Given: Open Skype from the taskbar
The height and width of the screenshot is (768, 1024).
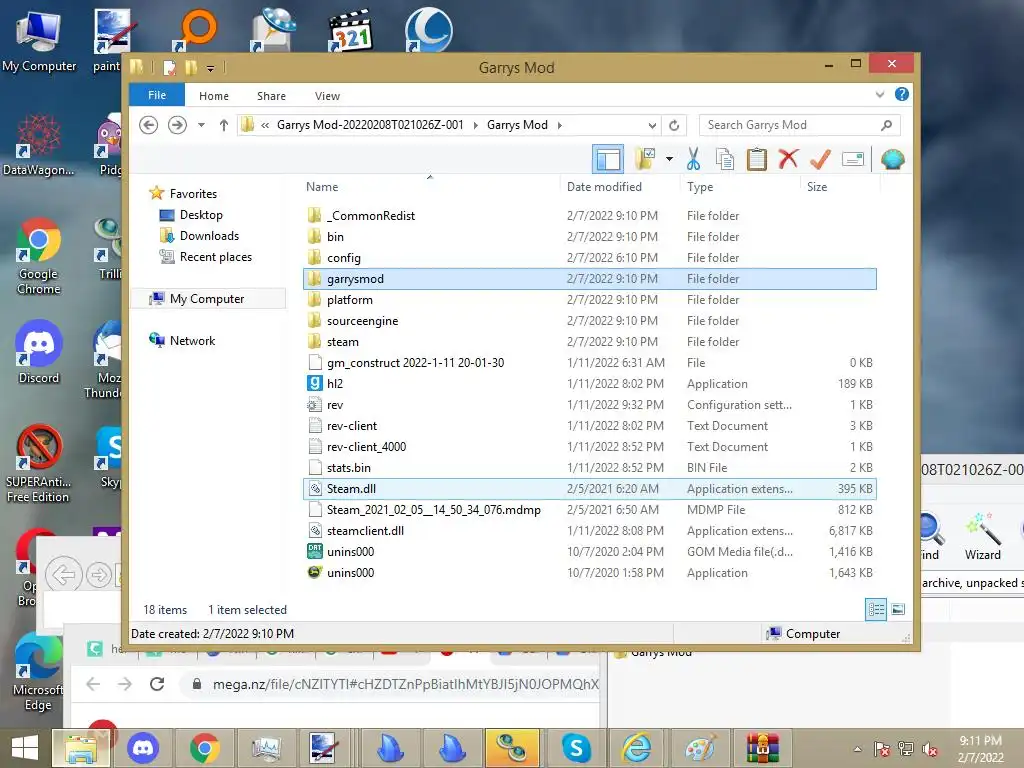Looking at the screenshot, I should pos(576,748).
